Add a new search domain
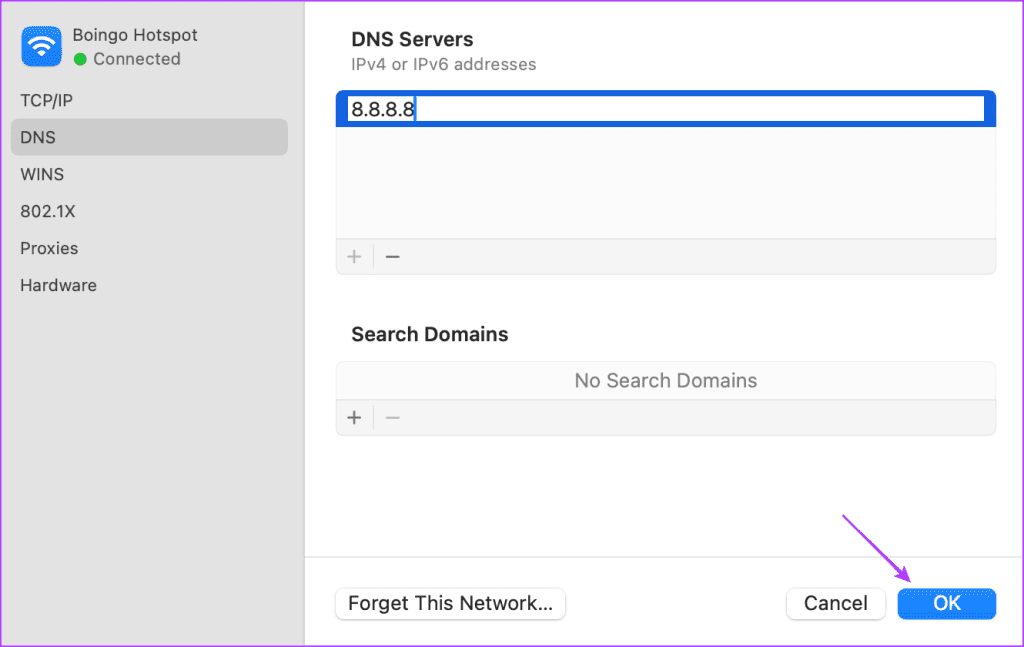Viewport: 1024px width, 647px height. [x=354, y=417]
